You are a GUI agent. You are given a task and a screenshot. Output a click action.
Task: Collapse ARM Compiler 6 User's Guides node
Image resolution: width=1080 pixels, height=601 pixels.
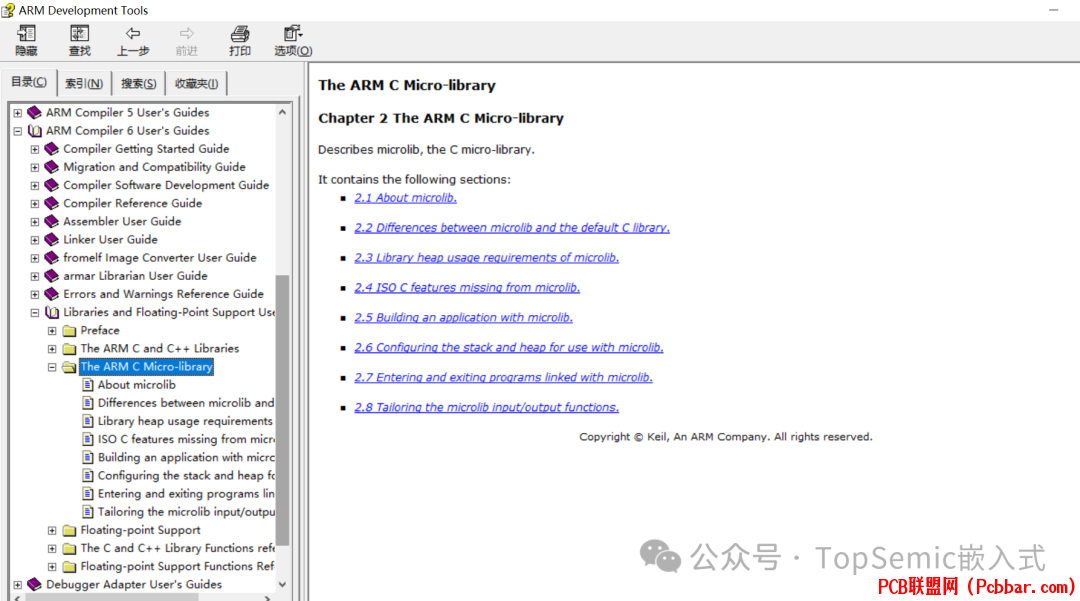click(x=17, y=131)
